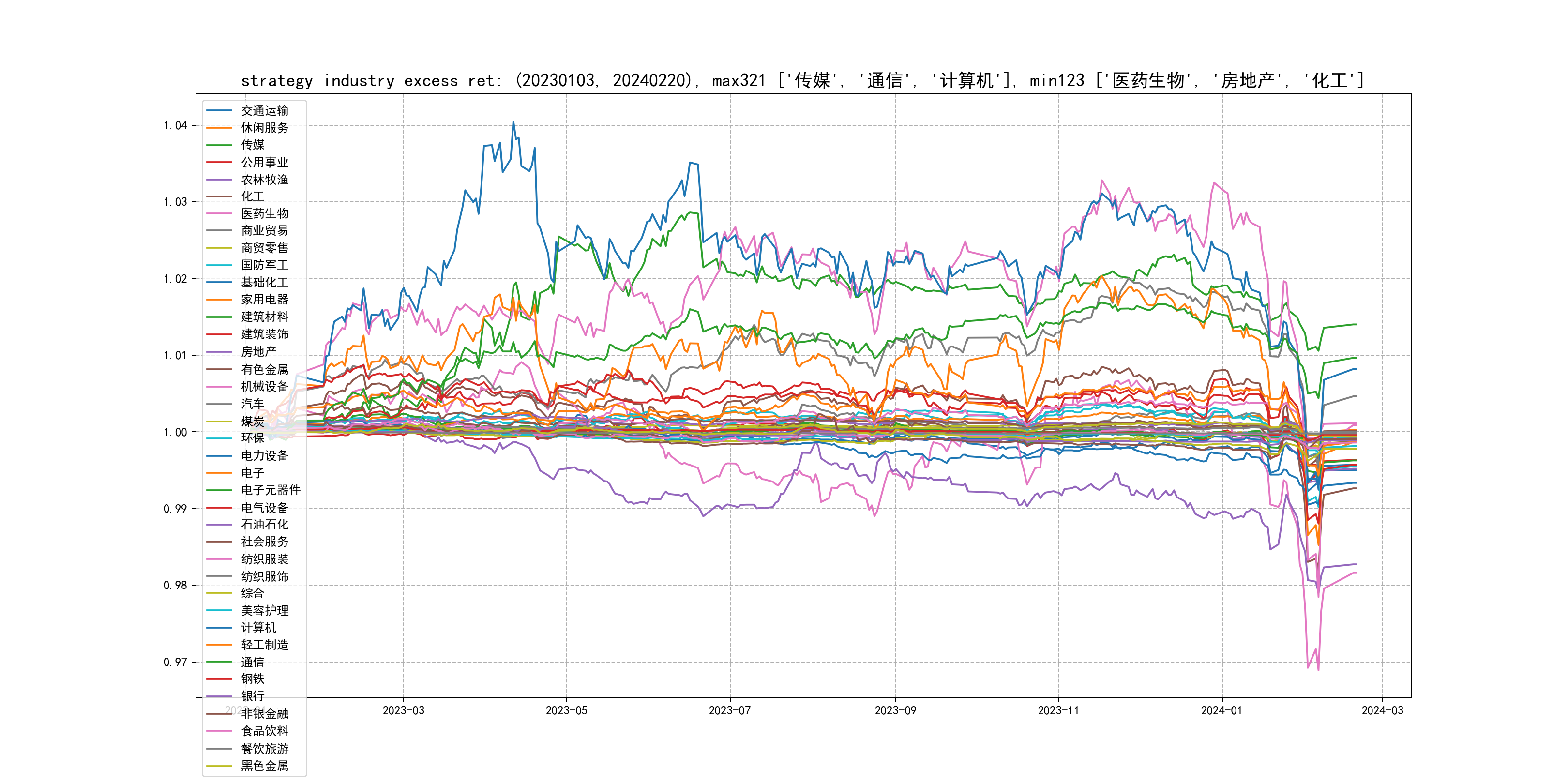Click the 传媒 legend label
1568x784 pixels.
[253, 145]
